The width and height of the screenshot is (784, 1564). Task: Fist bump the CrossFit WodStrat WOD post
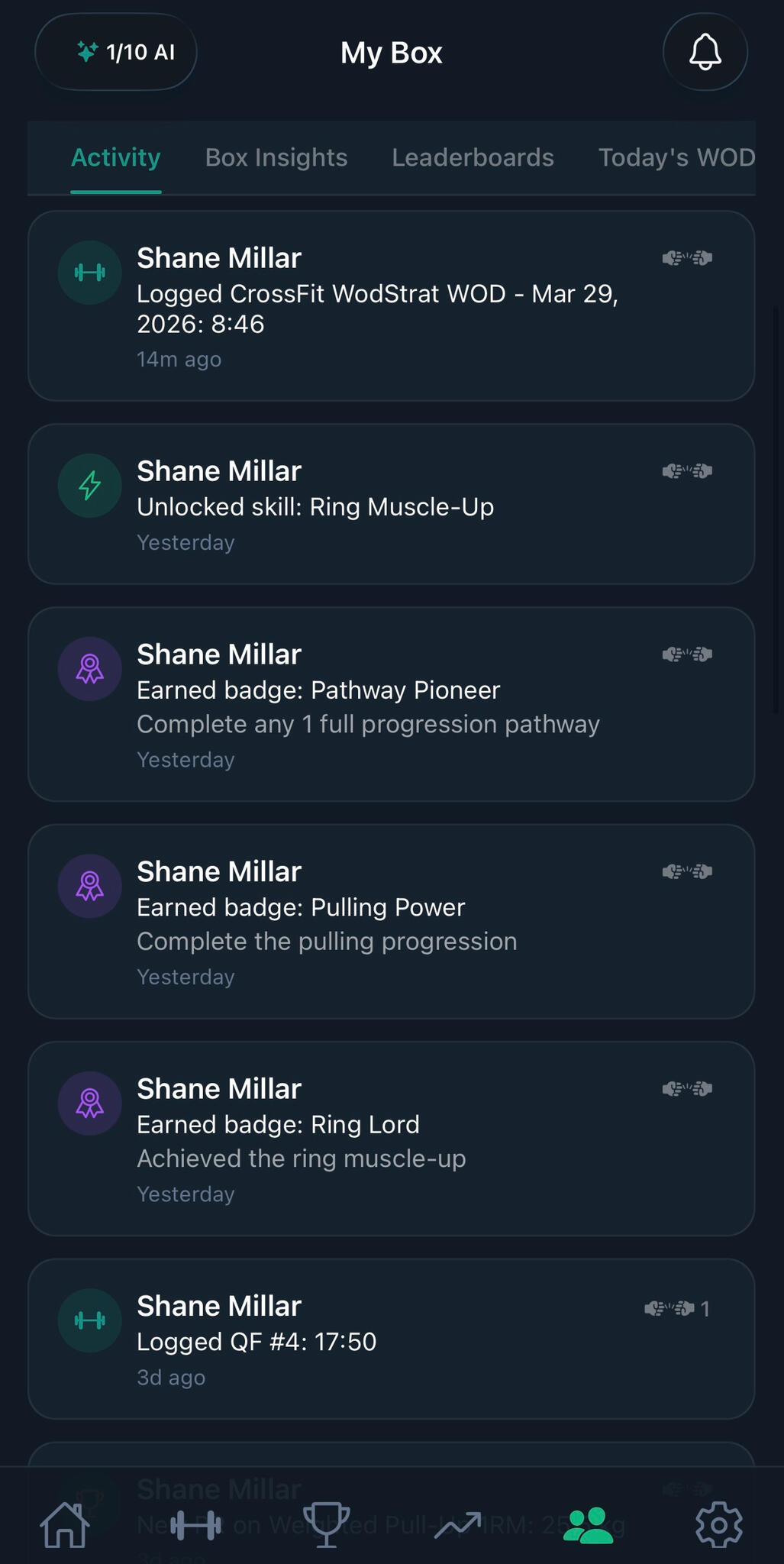[x=687, y=258]
